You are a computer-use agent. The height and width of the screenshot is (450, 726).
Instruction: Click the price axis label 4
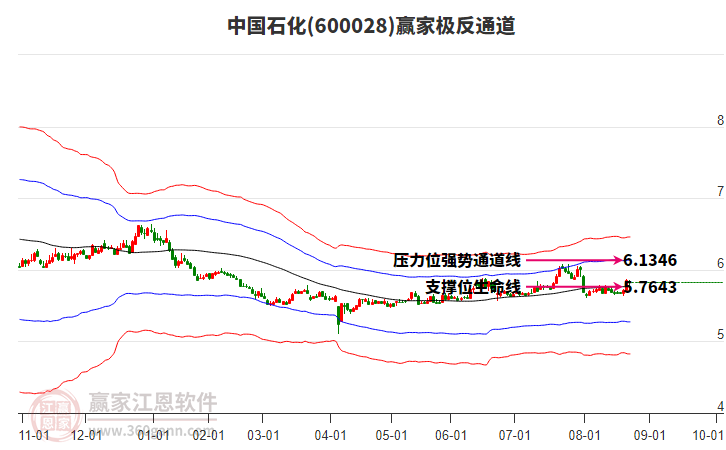[x=720, y=406]
